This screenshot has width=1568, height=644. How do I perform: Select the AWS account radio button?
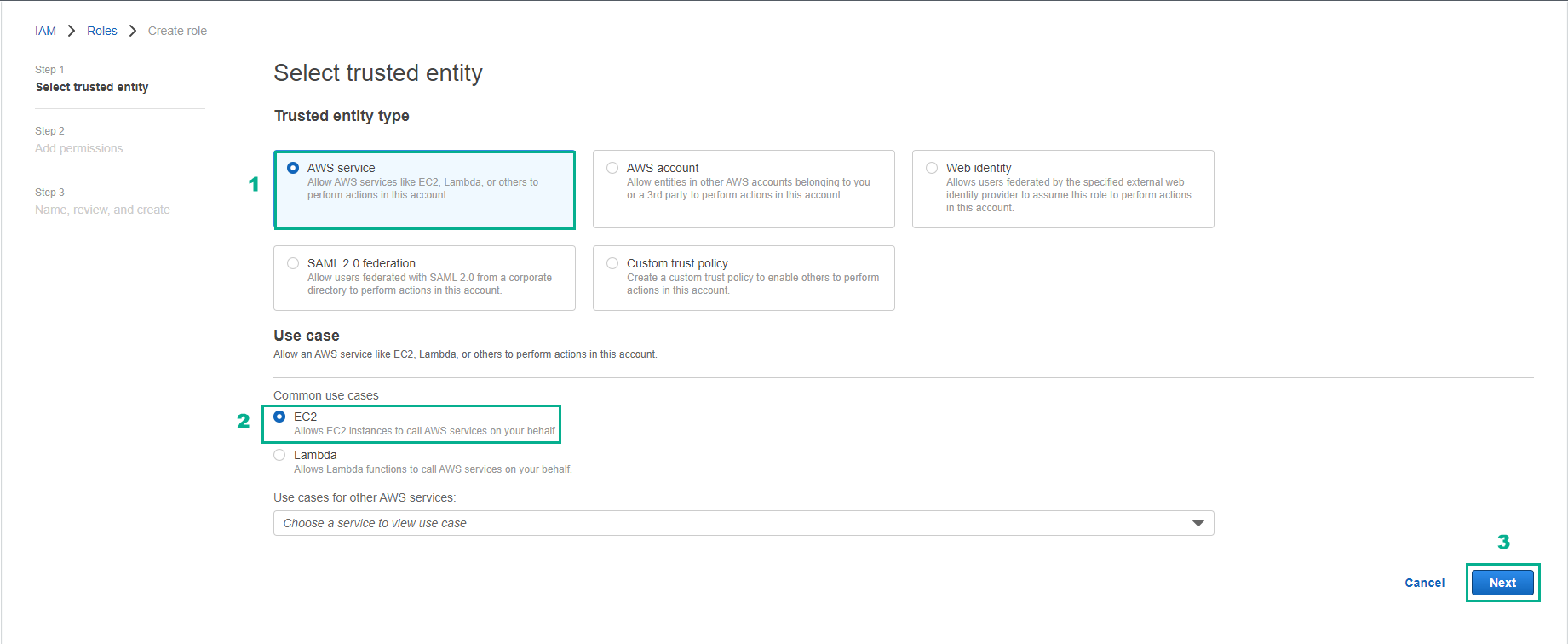(x=612, y=168)
